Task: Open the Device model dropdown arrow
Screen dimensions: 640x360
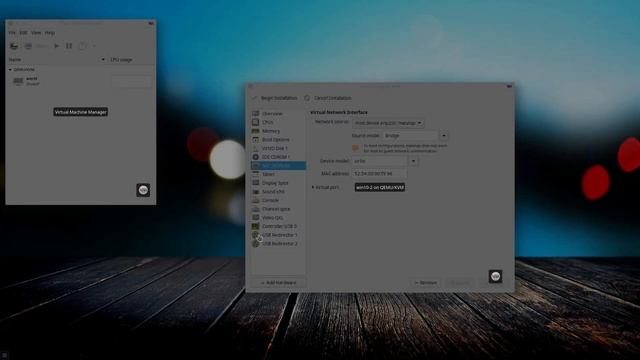Action: [413, 161]
